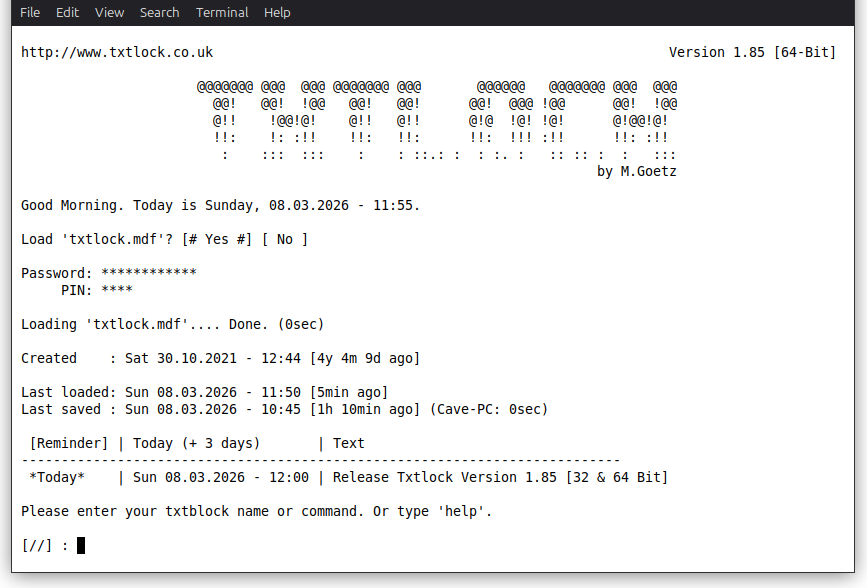Click the 'Good Morning. Today is Sunday' line

[221, 205]
